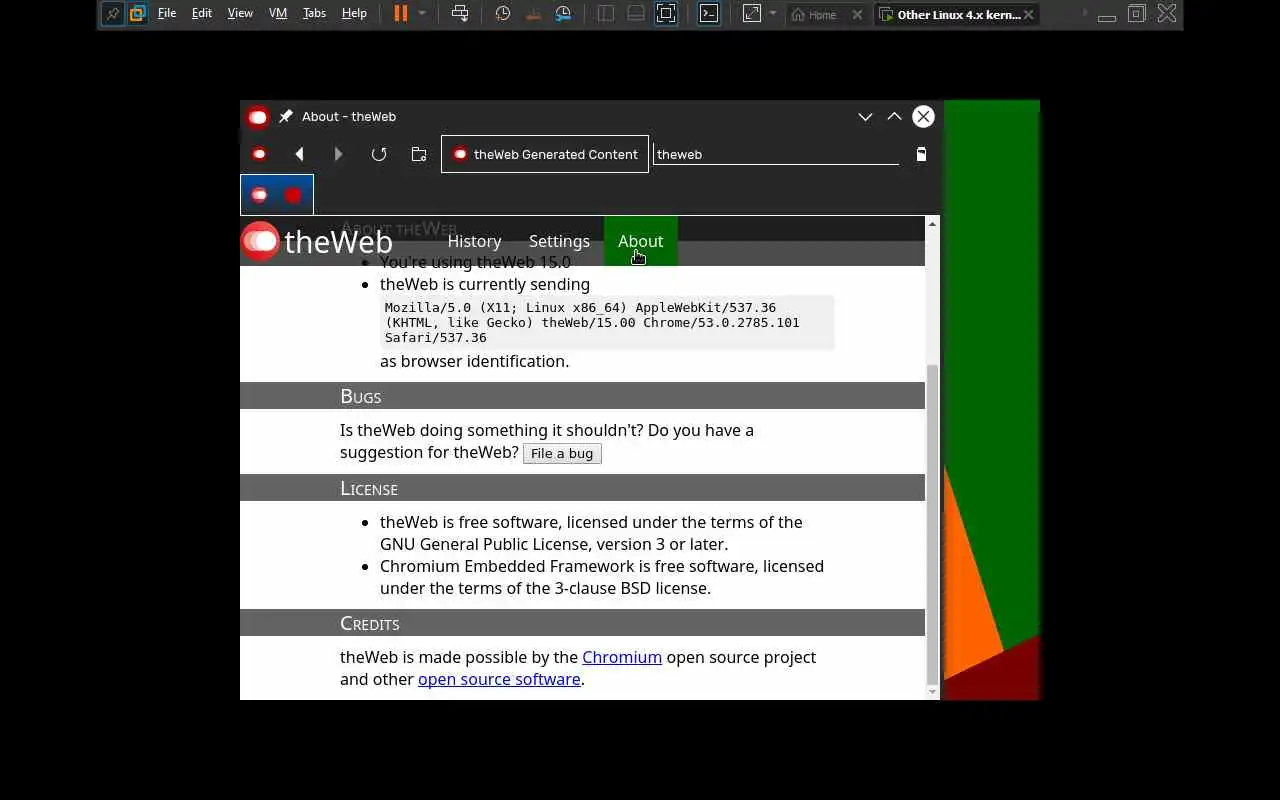The image size is (1280, 800).
Task: Open the open source software link
Action: coord(499,679)
